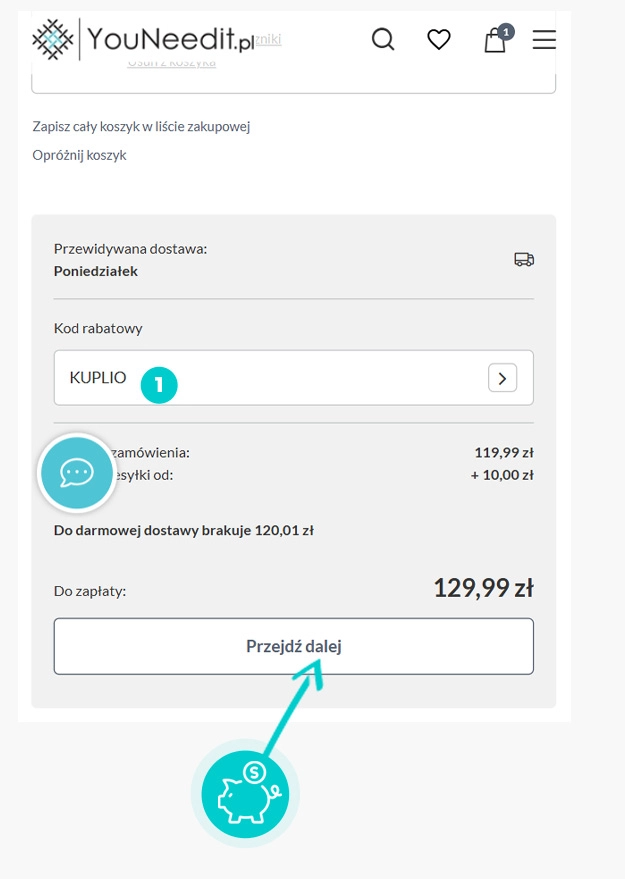Click the teal number 1 step marker
Viewport: 625px width, 879px height.
pos(159,384)
